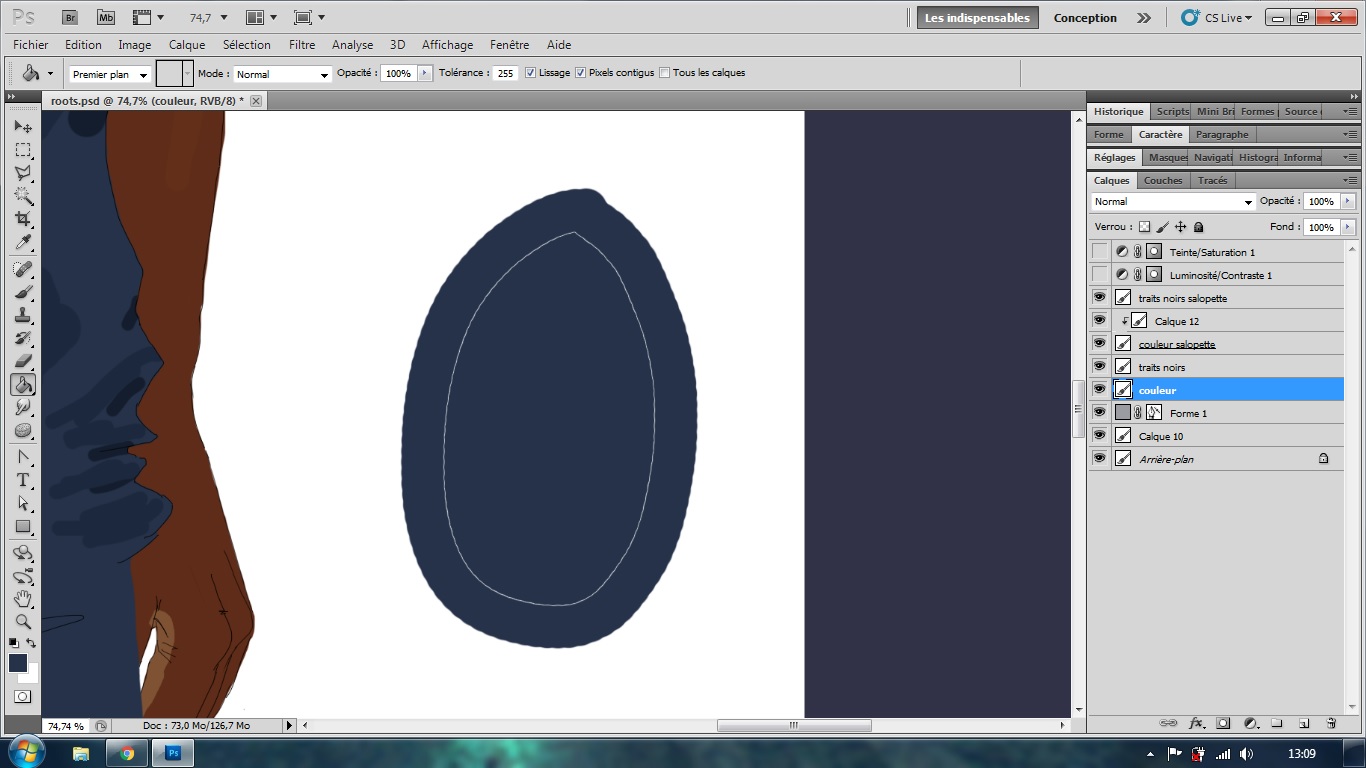Click the delete layer trash icon

pyautogui.click(x=1331, y=723)
